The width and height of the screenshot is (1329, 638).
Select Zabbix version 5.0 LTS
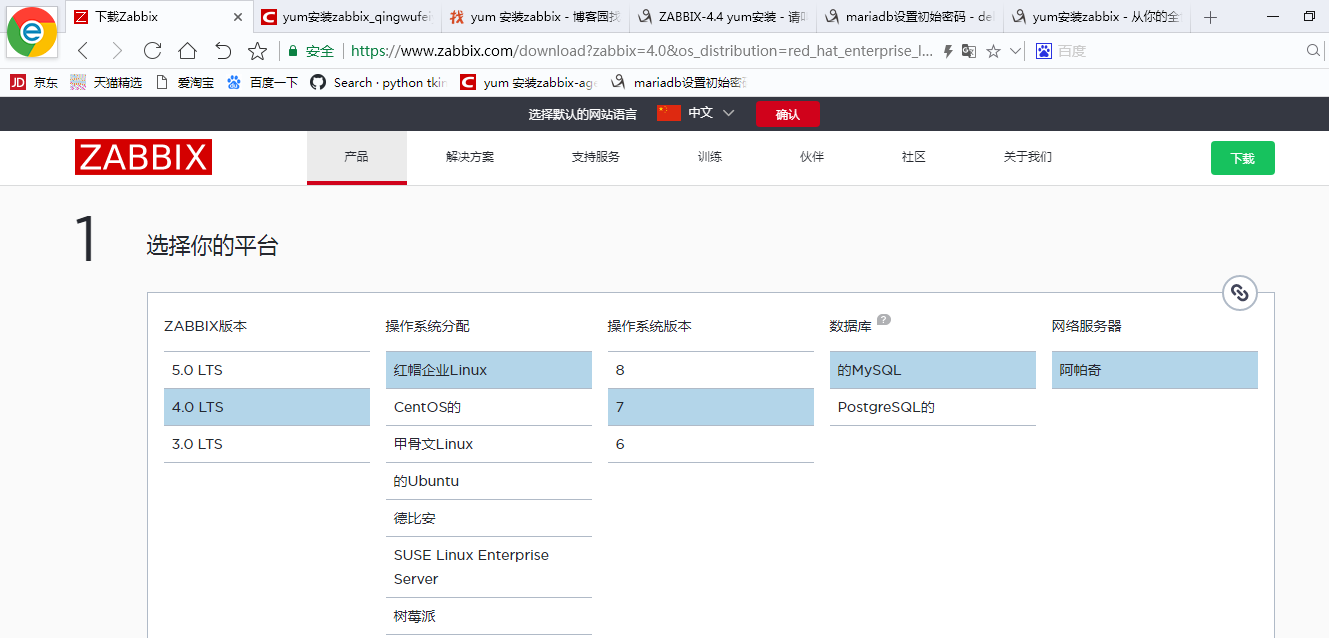(267, 370)
